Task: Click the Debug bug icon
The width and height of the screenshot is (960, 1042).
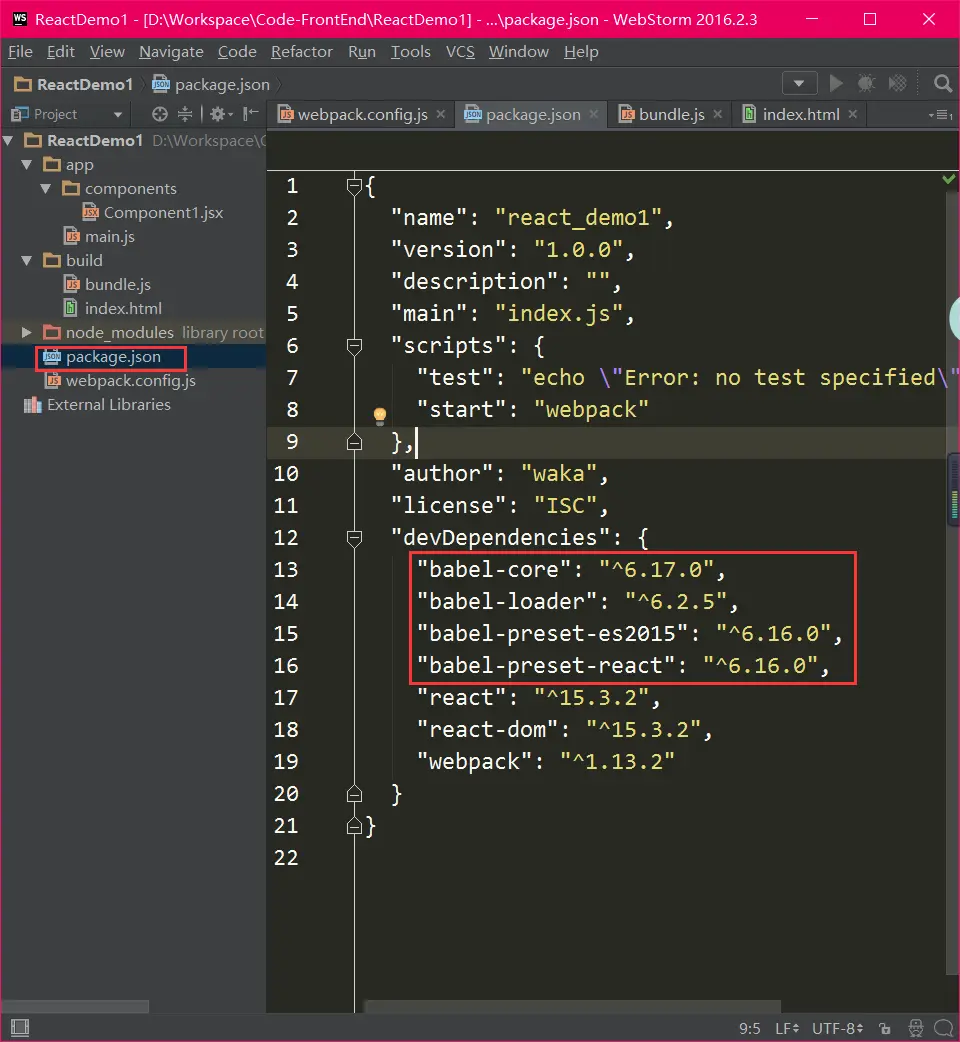Action: 866,84
